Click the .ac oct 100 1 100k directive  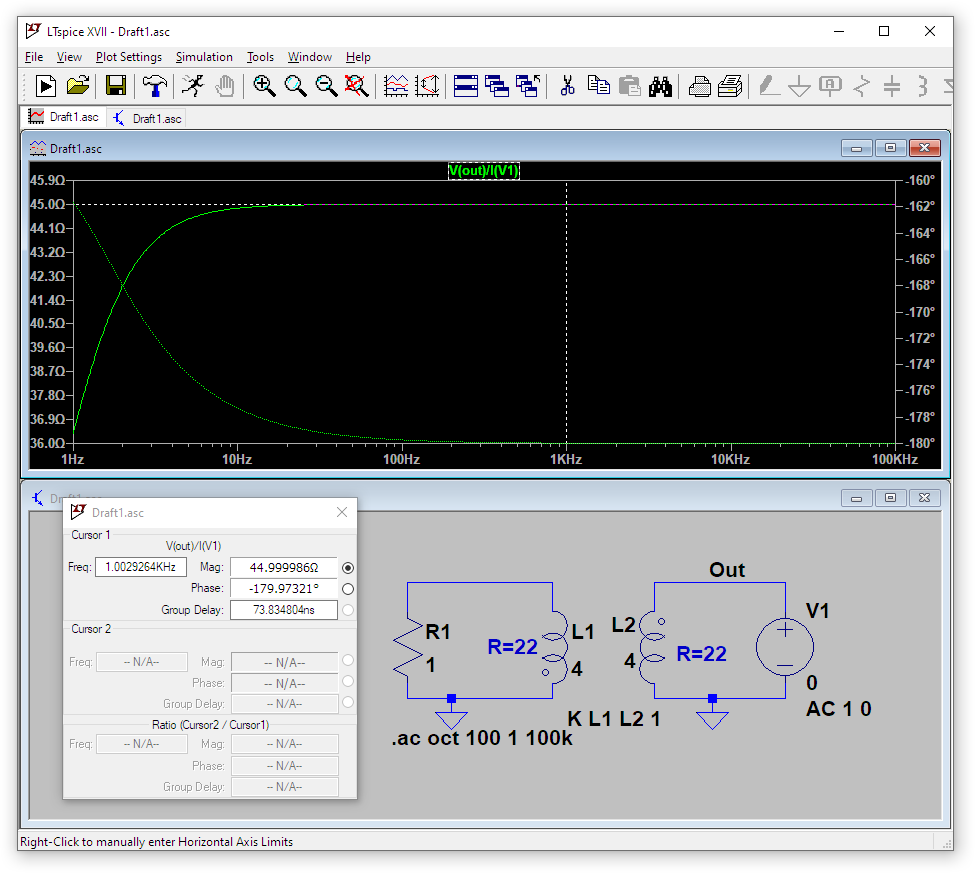click(x=481, y=740)
